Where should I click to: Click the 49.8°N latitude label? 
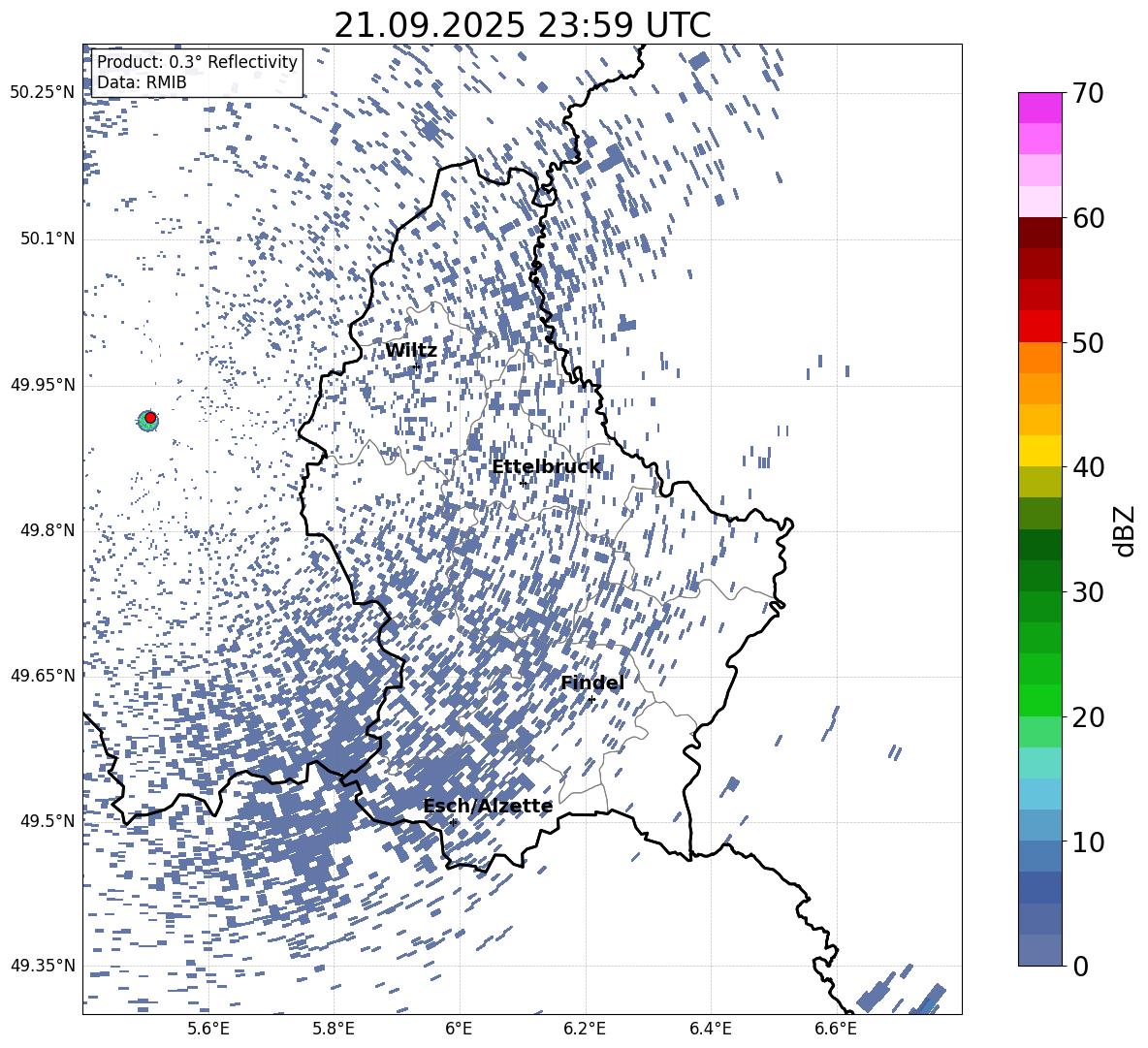pyautogui.click(x=48, y=530)
